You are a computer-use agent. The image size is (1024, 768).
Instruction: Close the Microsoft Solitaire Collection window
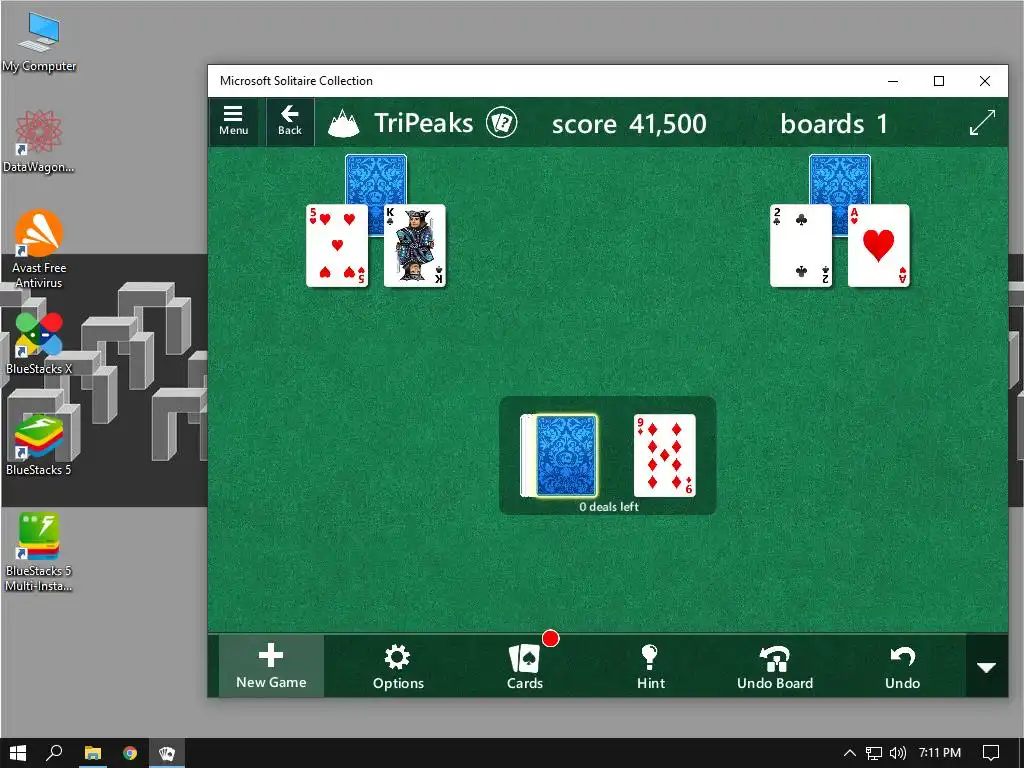(x=985, y=81)
